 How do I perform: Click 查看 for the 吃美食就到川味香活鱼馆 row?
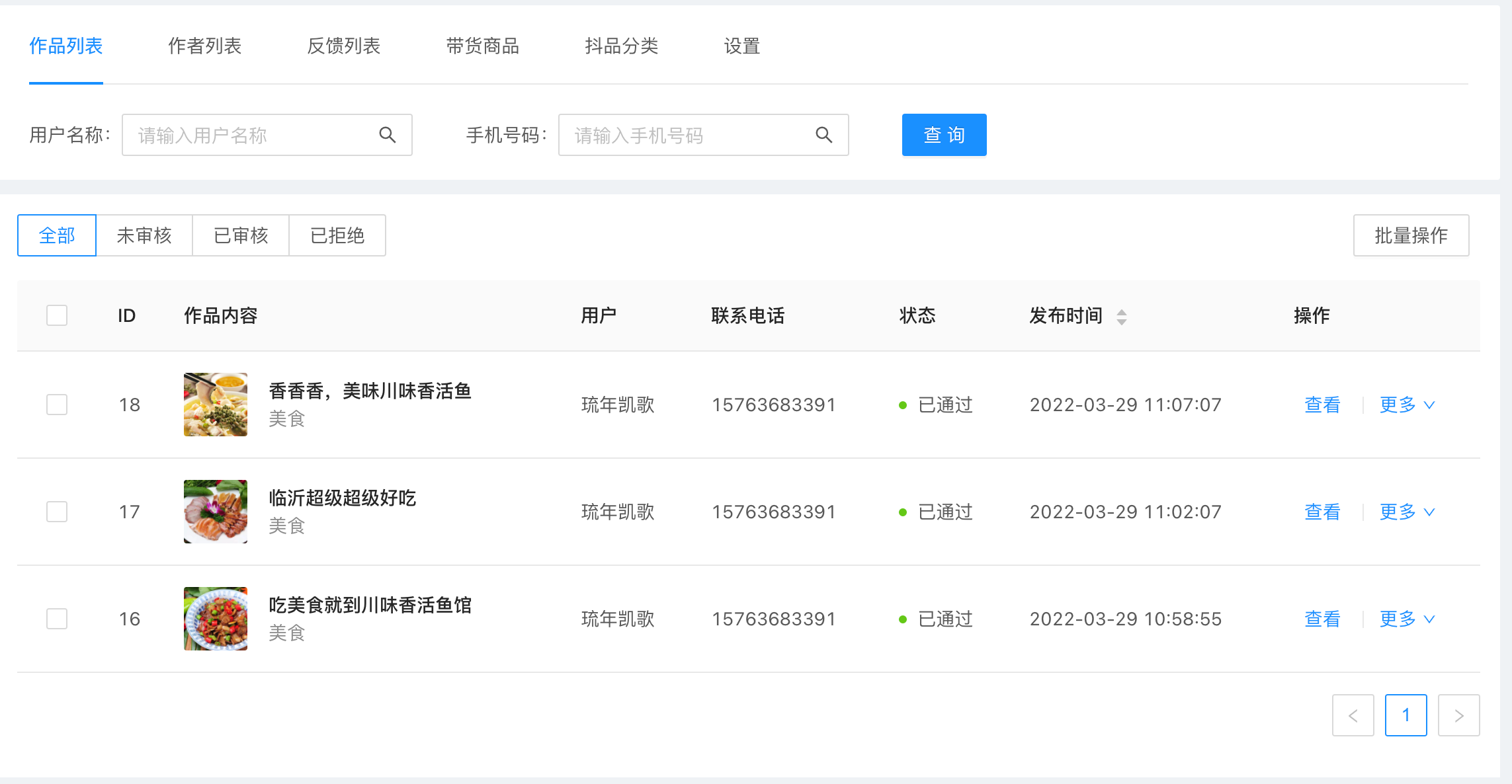pos(1322,619)
